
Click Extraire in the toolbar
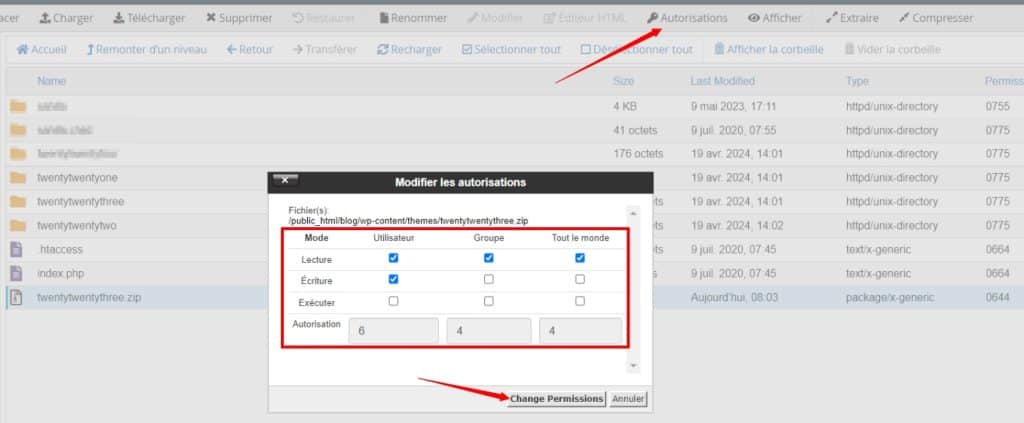tap(852, 18)
